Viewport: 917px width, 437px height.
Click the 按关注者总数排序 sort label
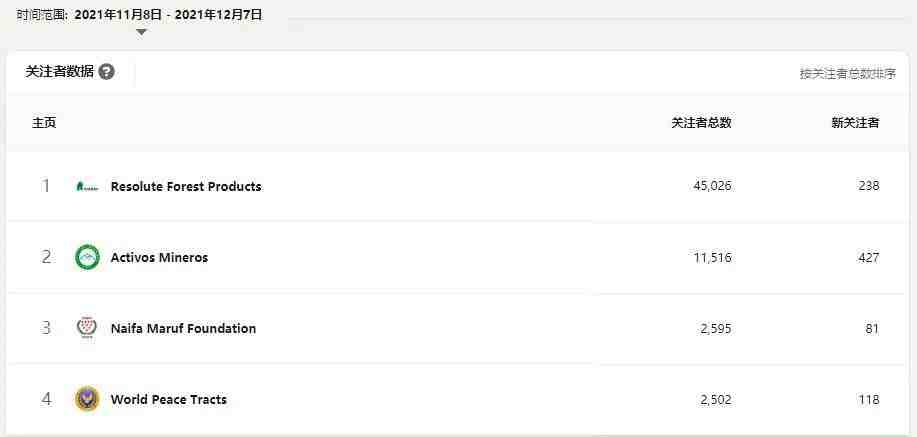pos(848,74)
